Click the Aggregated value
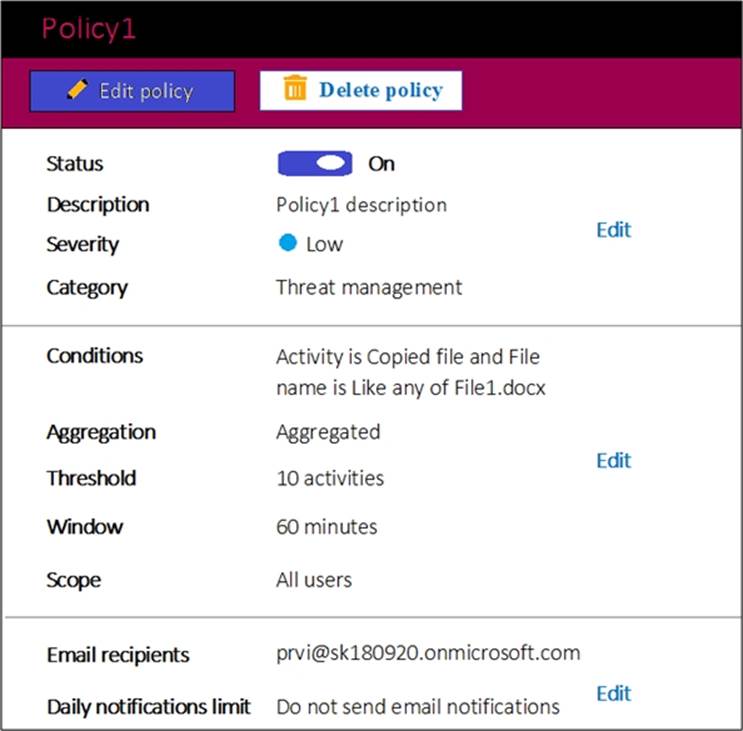This screenshot has height=731, width=743. coord(328,432)
